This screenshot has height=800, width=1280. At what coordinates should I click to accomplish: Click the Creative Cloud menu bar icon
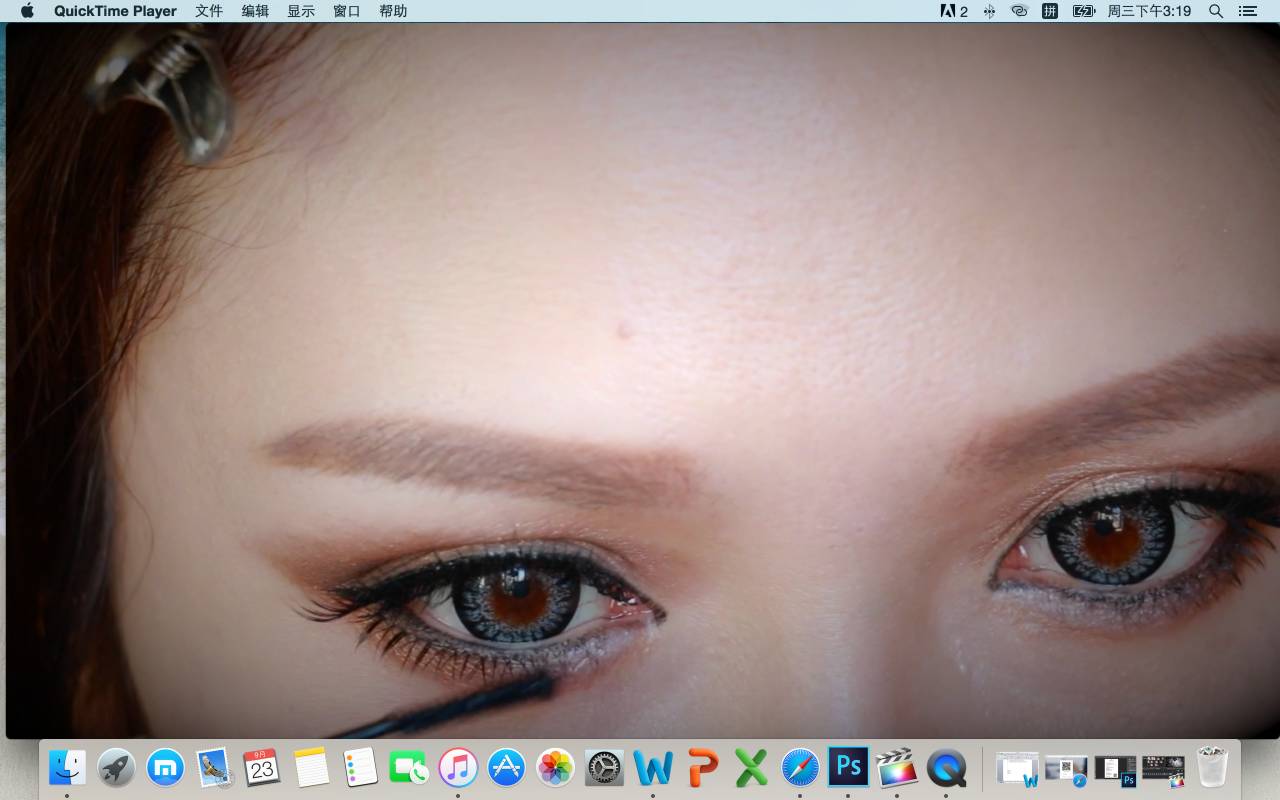tap(1019, 11)
